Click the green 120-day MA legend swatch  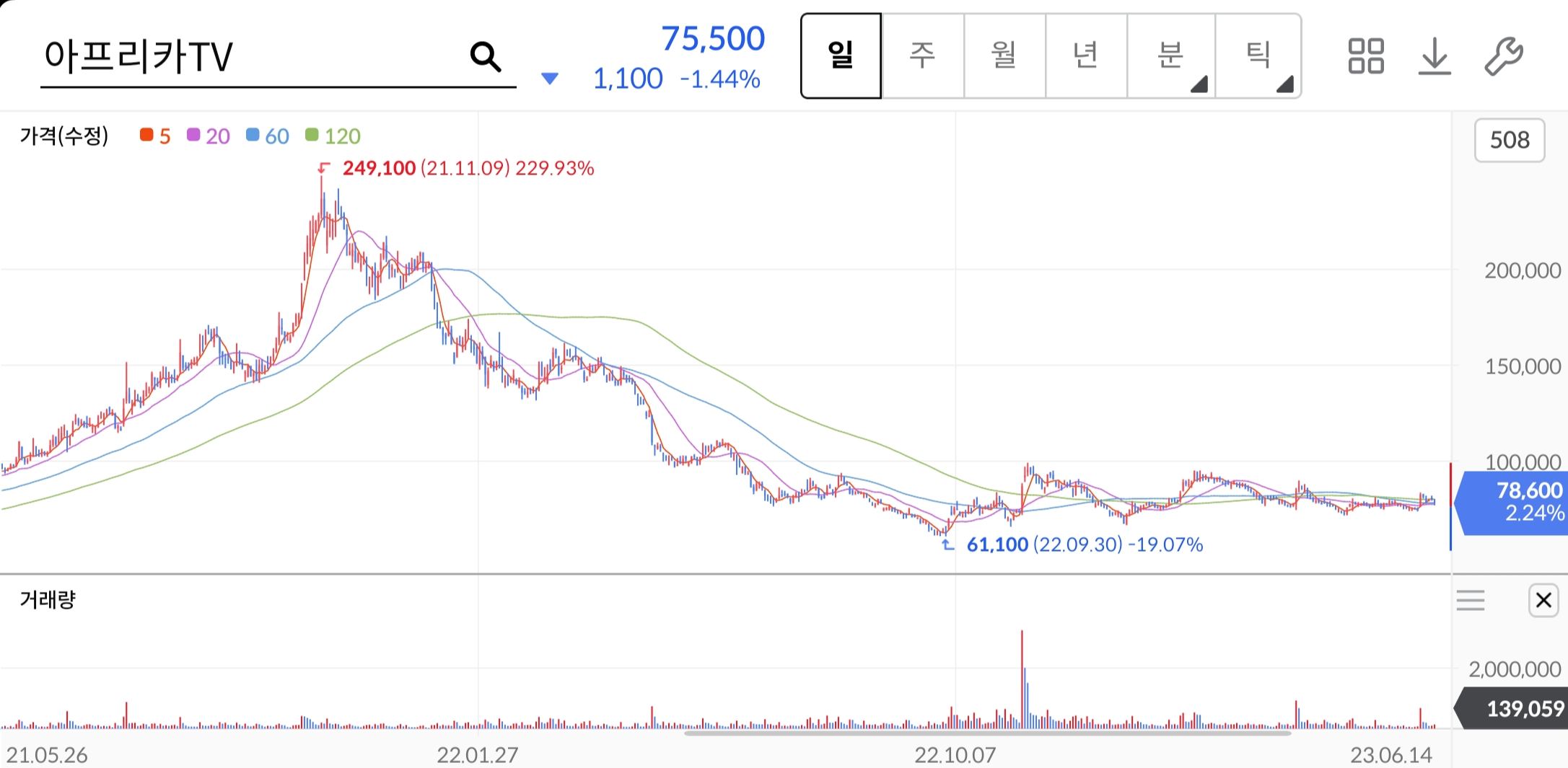(x=312, y=135)
